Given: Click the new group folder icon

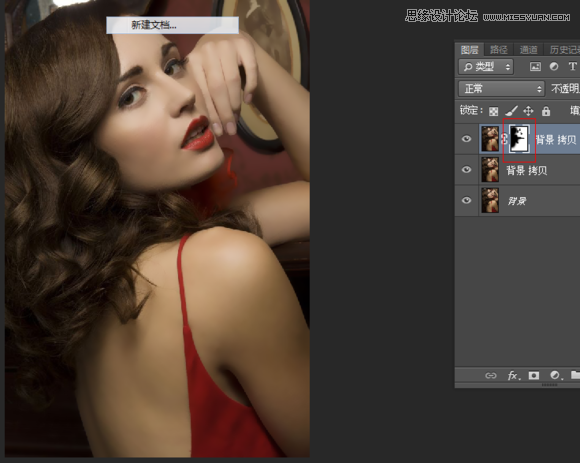Looking at the screenshot, I should coord(575,375).
